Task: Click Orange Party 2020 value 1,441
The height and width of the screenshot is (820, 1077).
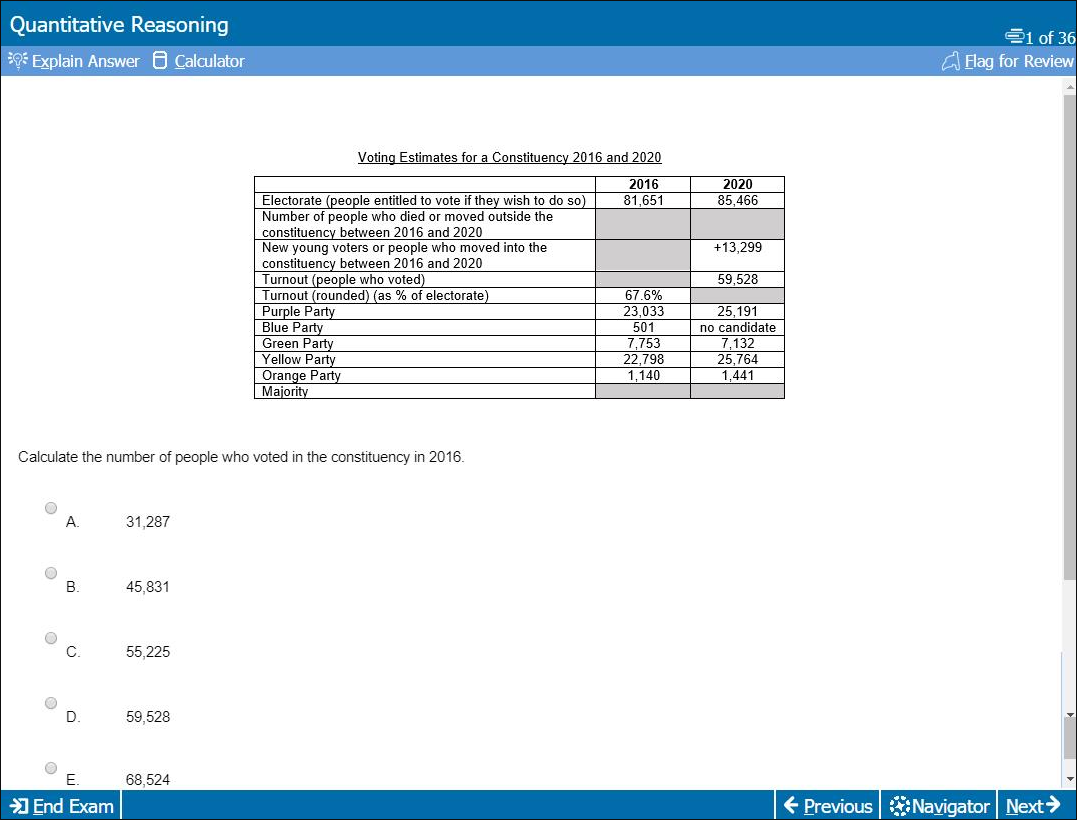Action: coord(738,376)
